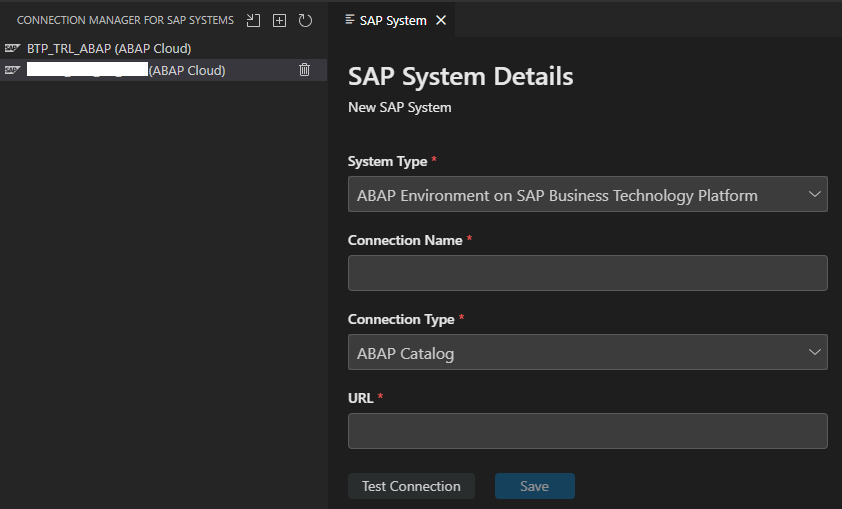The height and width of the screenshot is (509, 842).
Task: Switch to the SAP System tab
Action: [x=392, y=20]
